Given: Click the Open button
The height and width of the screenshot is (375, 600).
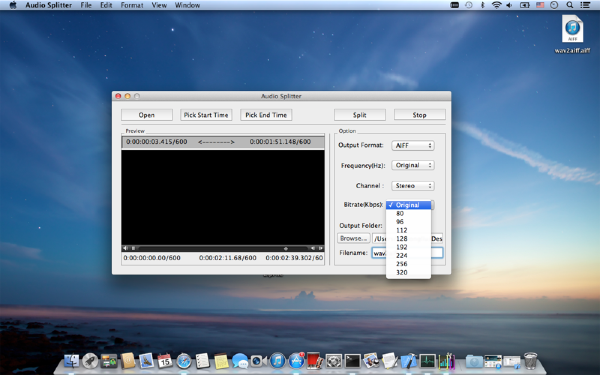Looking at the screenshot, I should [147, 115].
